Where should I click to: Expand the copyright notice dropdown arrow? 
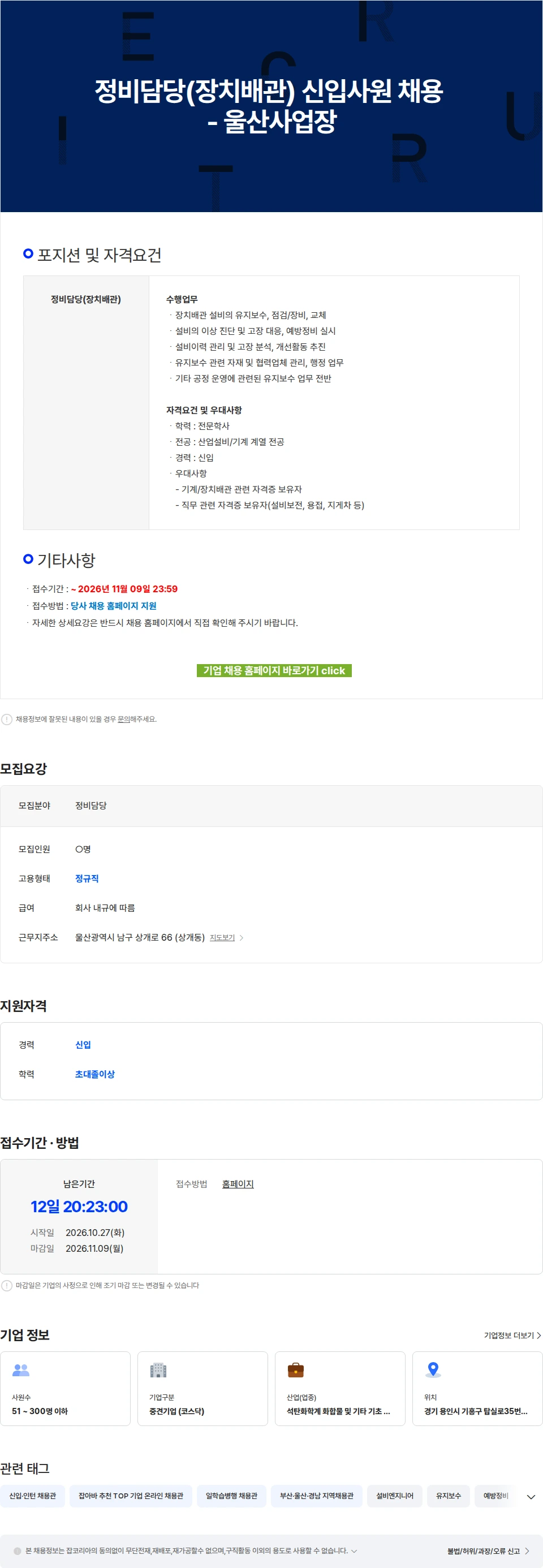pos(354,1550)
